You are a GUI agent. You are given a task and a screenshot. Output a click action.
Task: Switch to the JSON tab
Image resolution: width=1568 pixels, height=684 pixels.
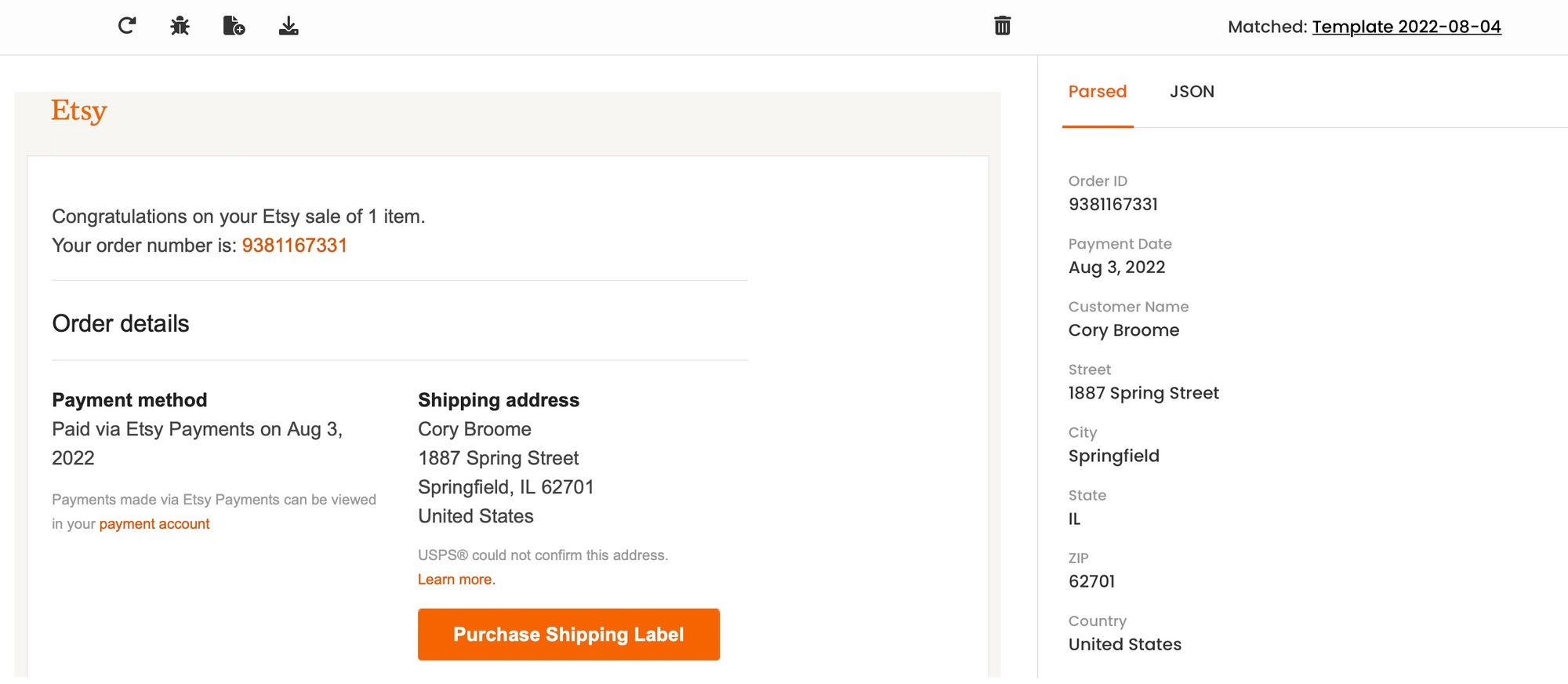(x=1192, y=92)
